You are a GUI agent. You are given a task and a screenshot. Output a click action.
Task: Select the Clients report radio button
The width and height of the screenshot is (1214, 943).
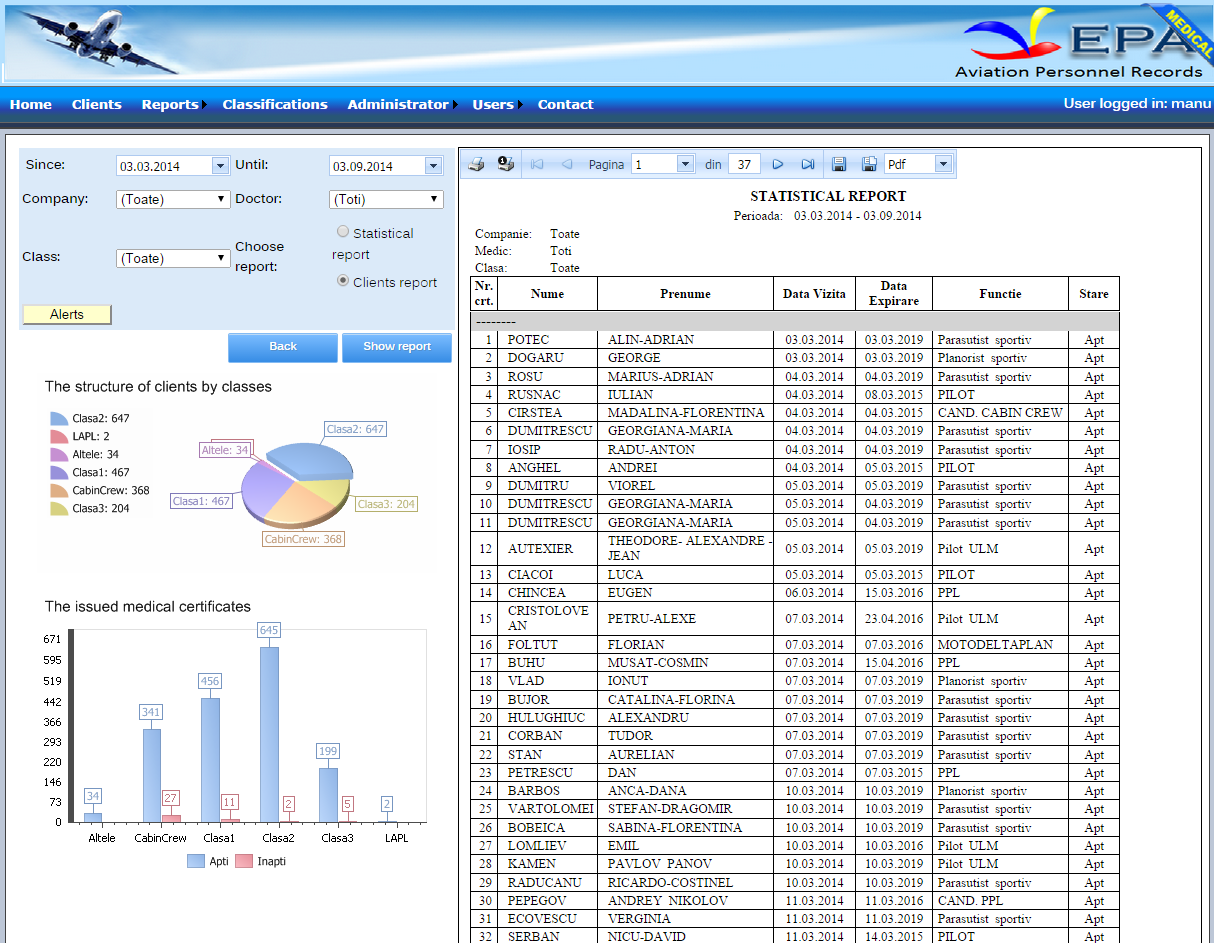tap(343, 281)
